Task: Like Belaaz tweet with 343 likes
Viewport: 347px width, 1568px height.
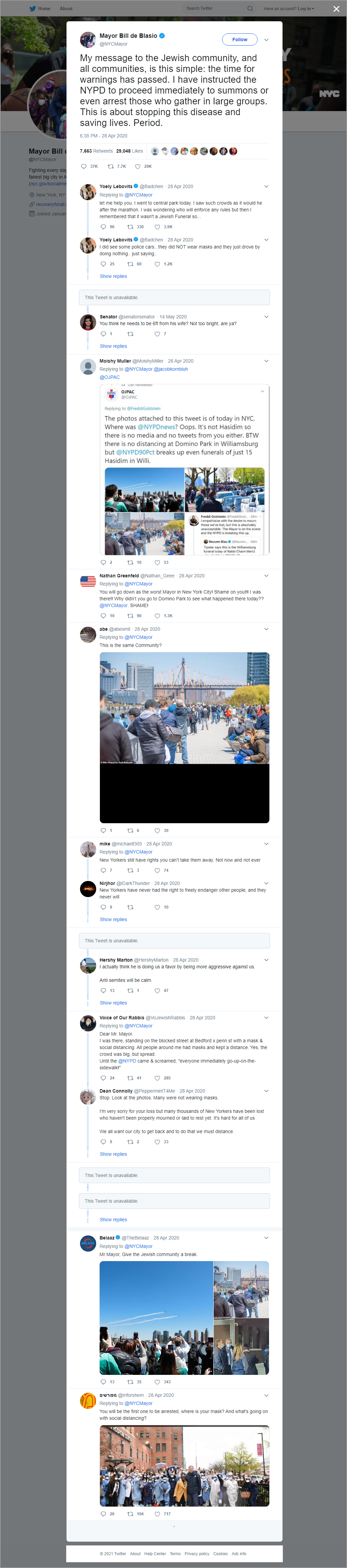Action: [x=158, y=1382]
